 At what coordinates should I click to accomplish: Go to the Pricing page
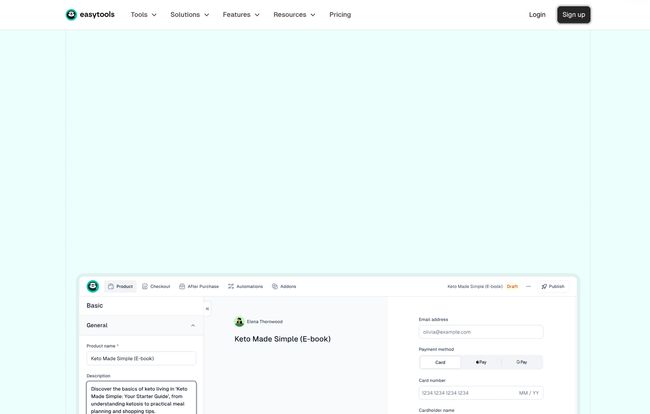tap(340, 15)
